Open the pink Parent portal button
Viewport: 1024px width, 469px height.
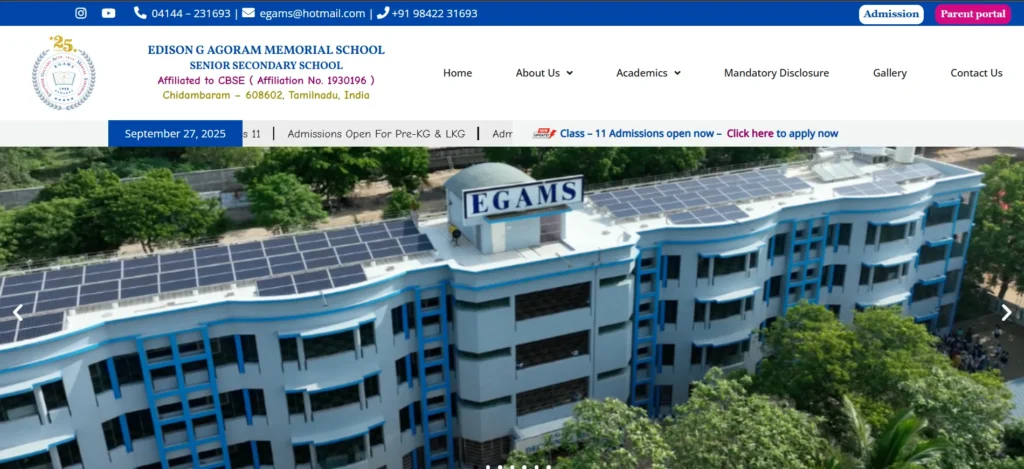(x=973, y=14)
